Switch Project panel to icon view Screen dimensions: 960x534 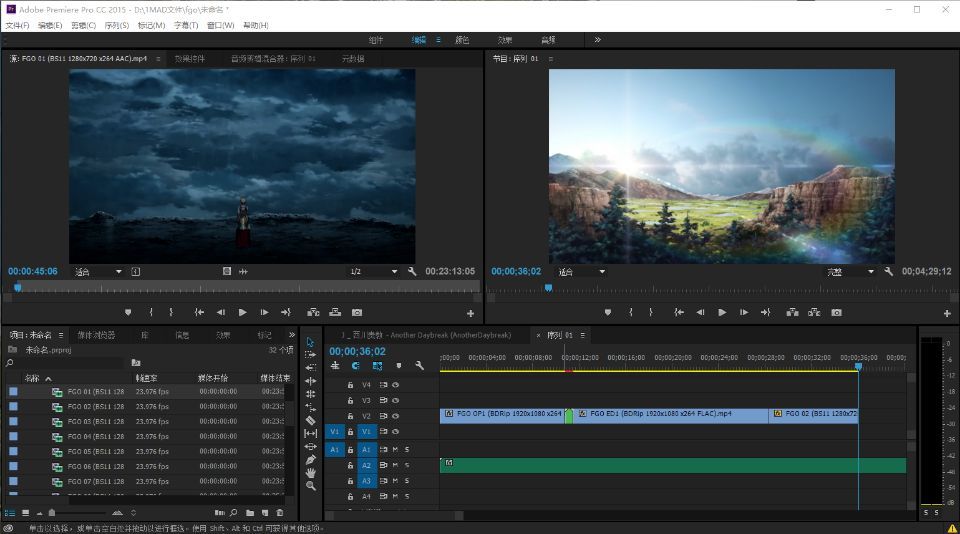click(x=25, y=513)
